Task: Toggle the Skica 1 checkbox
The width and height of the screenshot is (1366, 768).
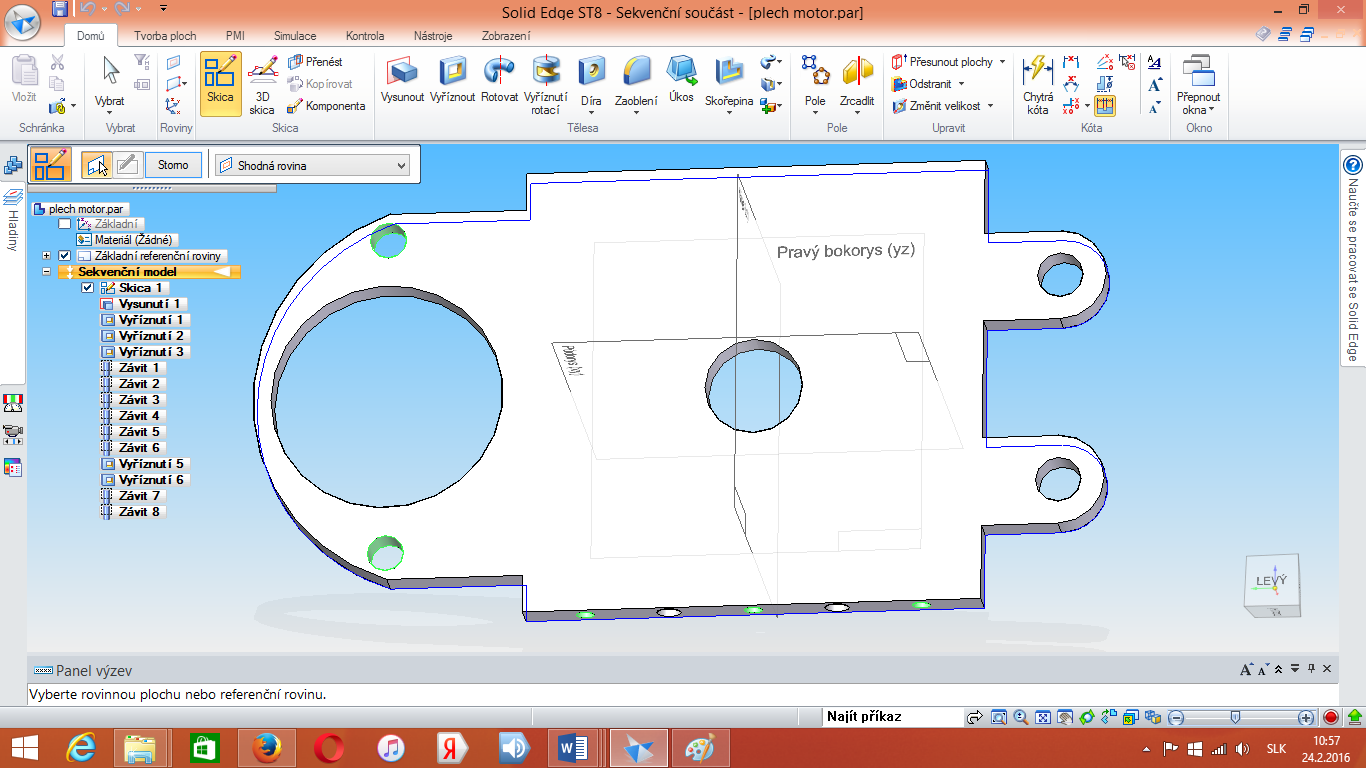Action: coord(87,288)
